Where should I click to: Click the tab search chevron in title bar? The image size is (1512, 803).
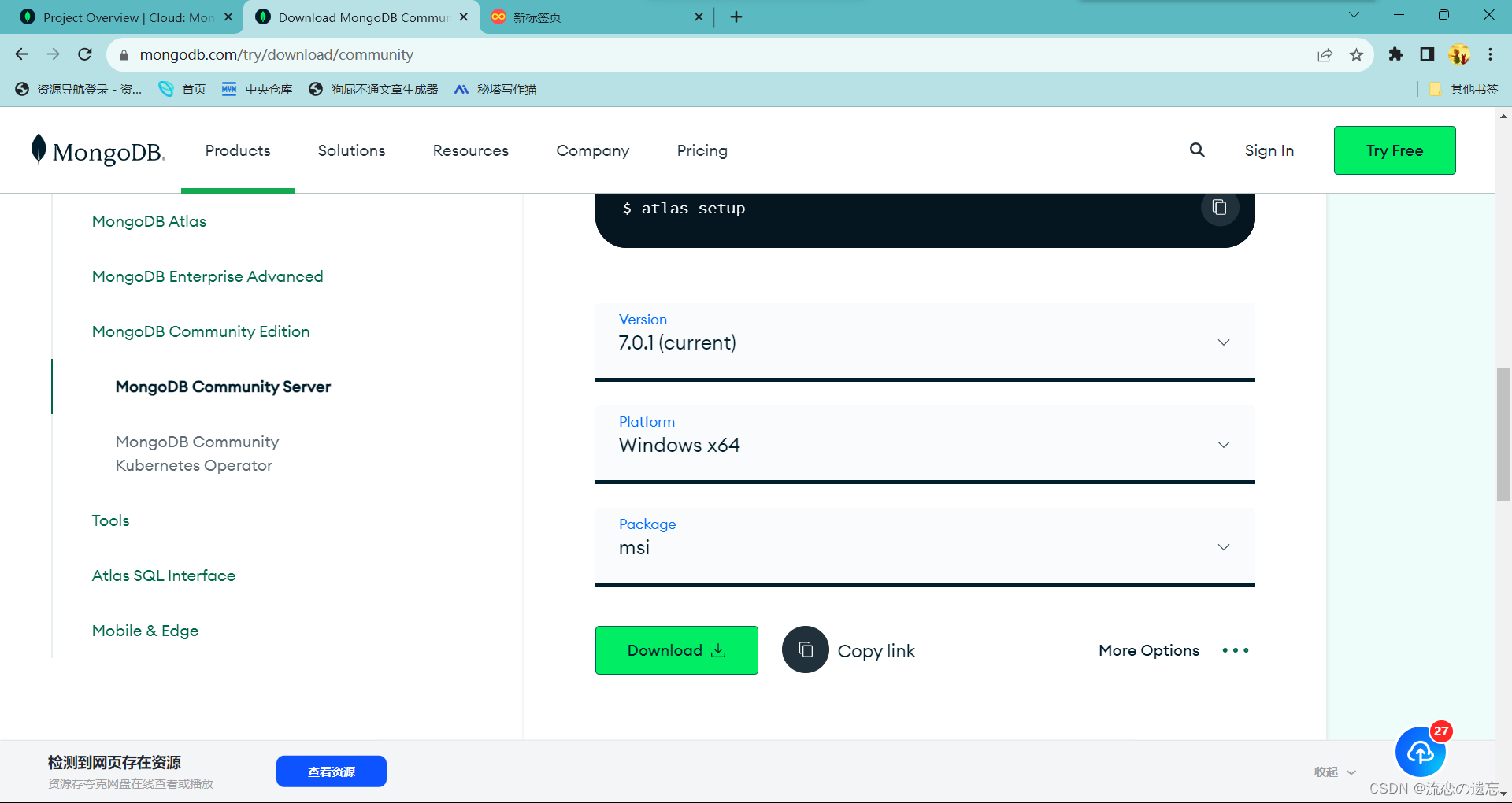click(1354, 15)
